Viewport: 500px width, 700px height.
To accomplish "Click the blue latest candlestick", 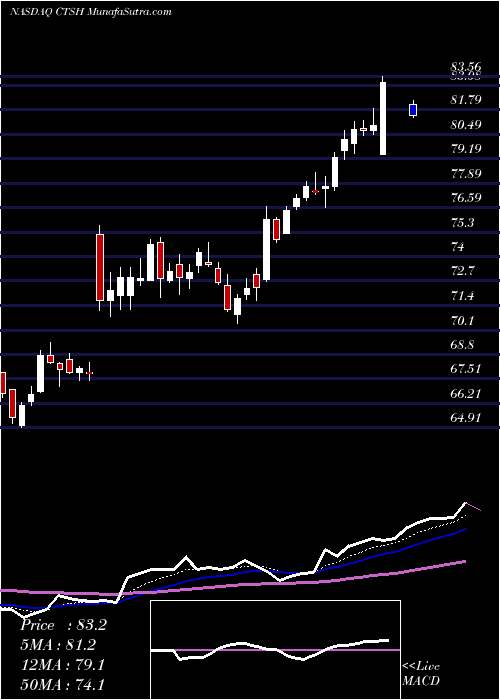I will tap(413, 109).
